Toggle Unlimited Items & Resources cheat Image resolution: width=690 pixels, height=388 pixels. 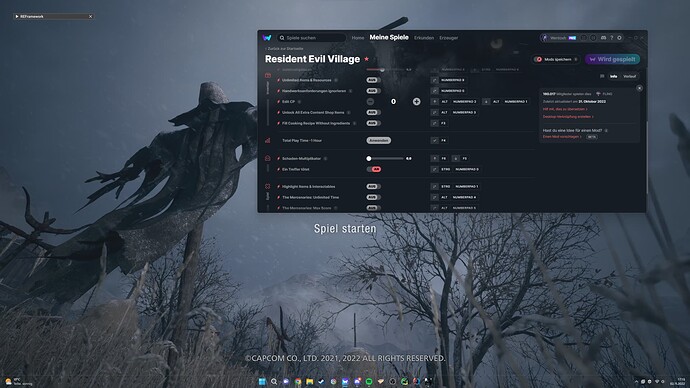[373, 80]
